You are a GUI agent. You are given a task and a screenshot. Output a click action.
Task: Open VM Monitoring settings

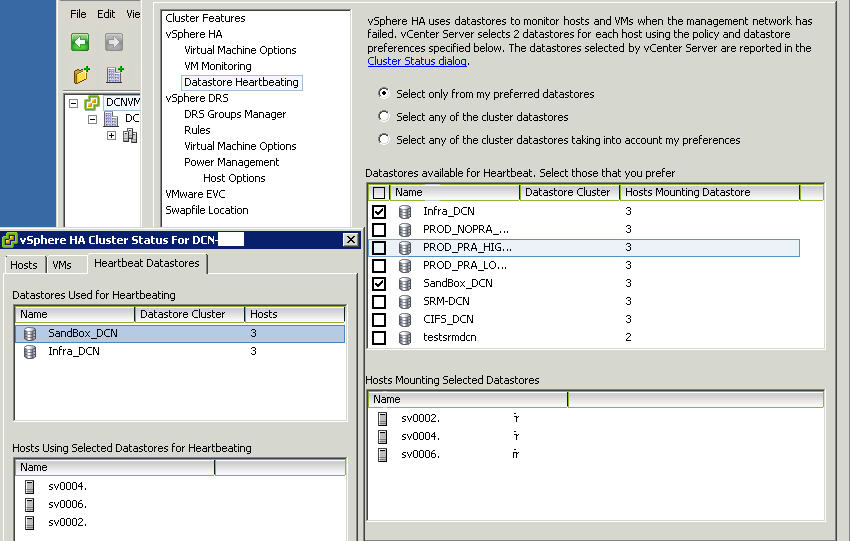(217, 66)
